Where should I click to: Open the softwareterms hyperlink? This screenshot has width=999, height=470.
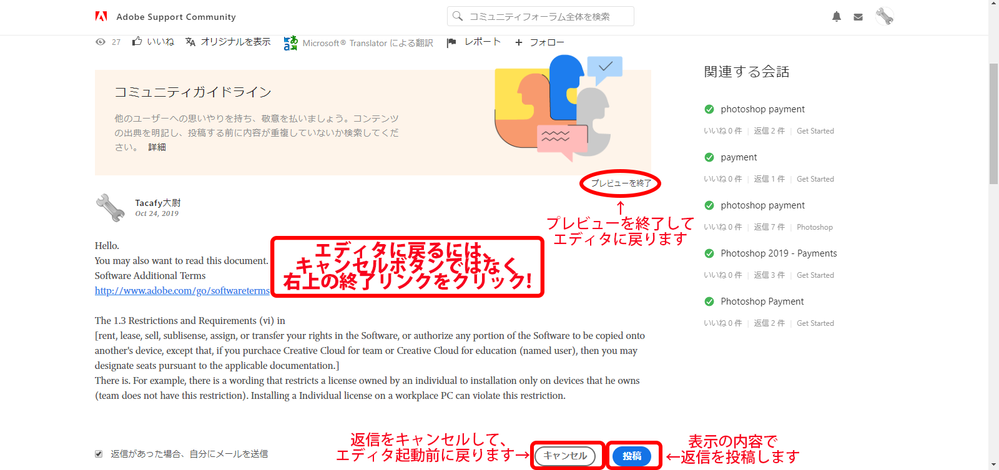182,290
